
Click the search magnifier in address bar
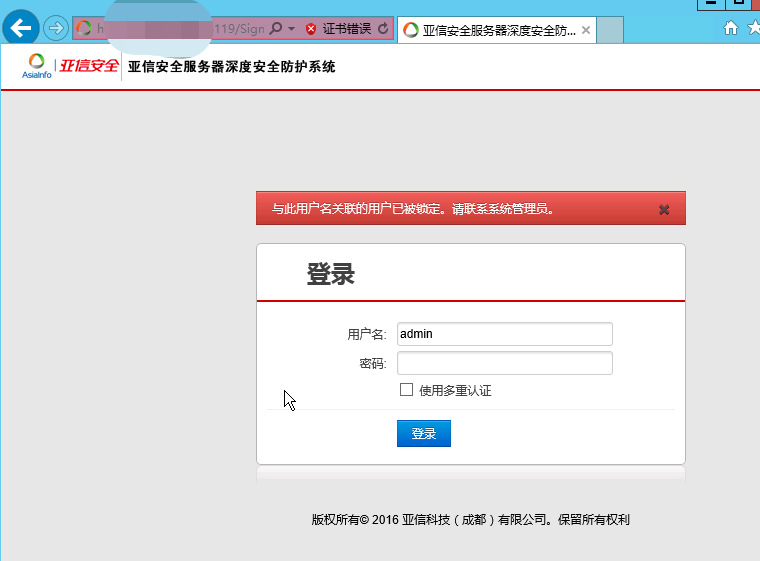tap(275, 29)
